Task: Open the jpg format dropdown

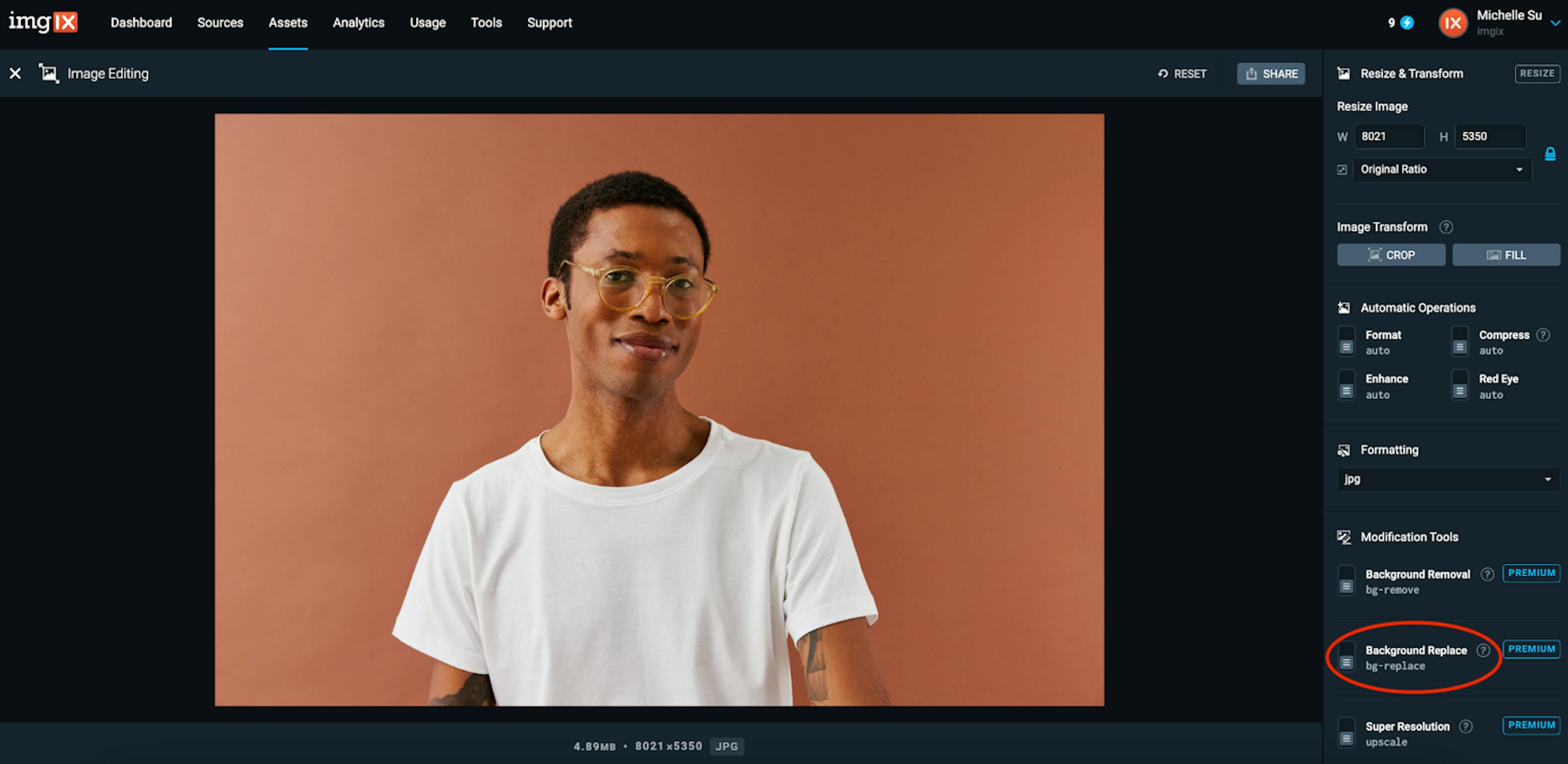Action: click(x=1448, y=480)
